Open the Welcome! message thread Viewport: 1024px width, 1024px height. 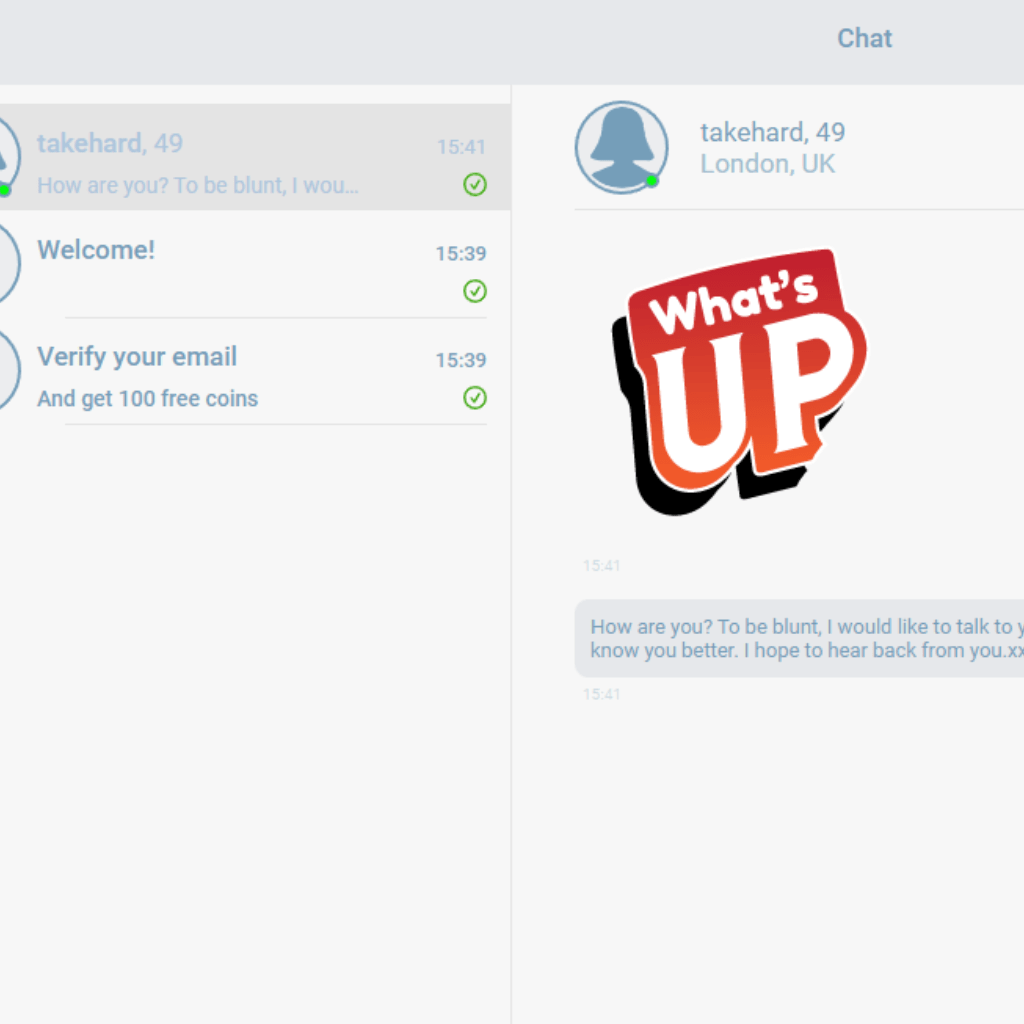255,264
